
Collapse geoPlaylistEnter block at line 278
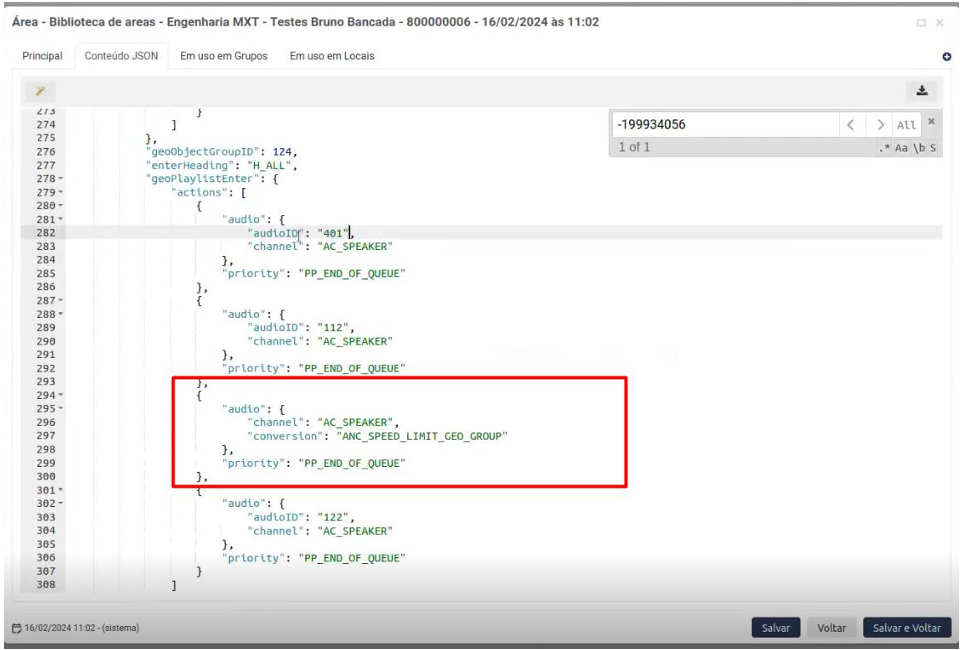point(62,177)
